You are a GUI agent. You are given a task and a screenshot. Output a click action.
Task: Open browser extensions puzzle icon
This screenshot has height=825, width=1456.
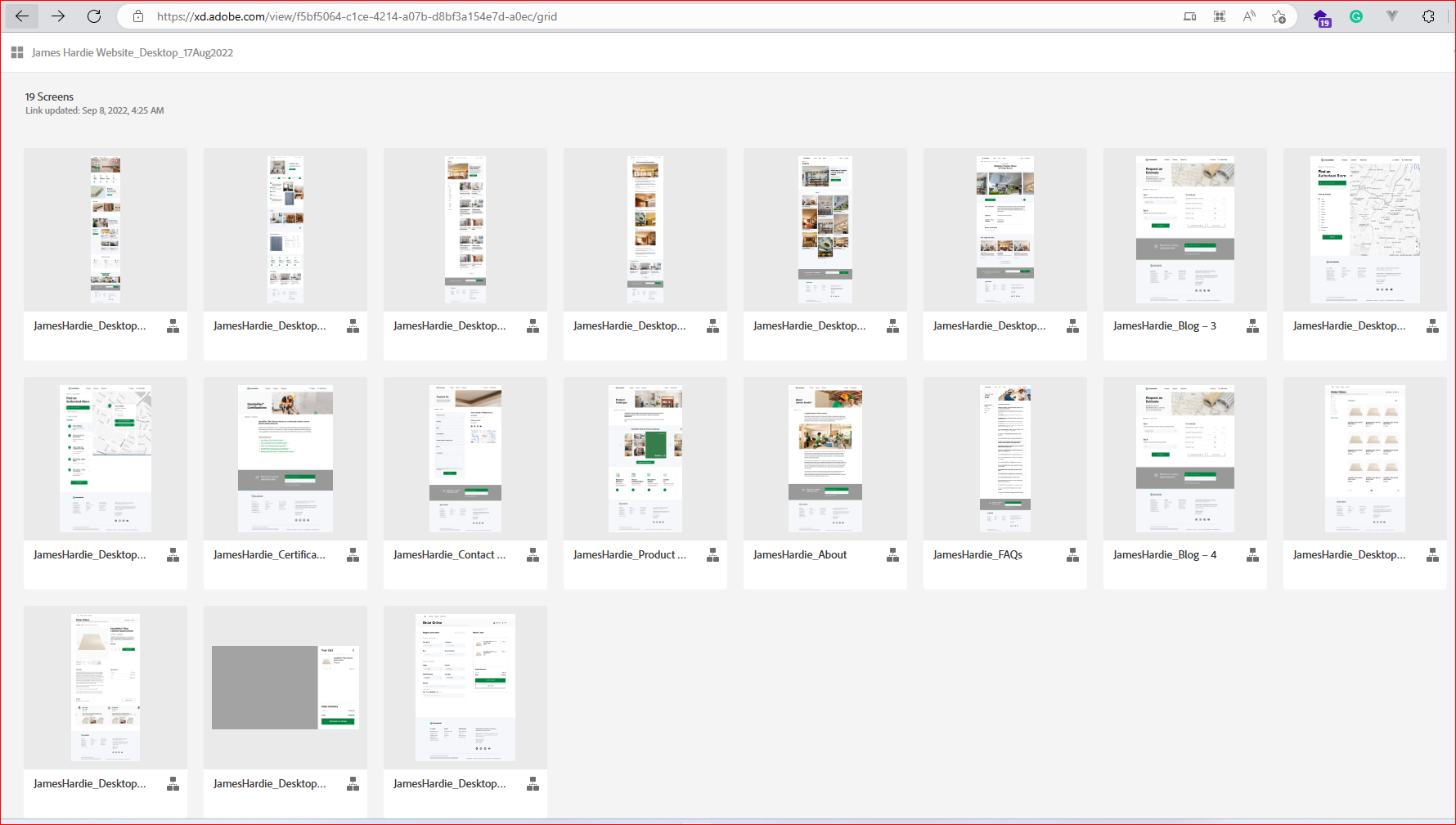point(1428,16)
